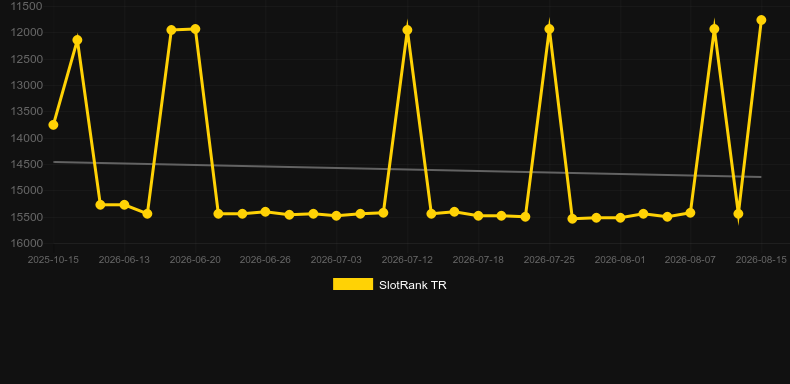Select the data point dated 2026-07-03
The width and height of the screenshot is (790, 384).
[337, 216]
